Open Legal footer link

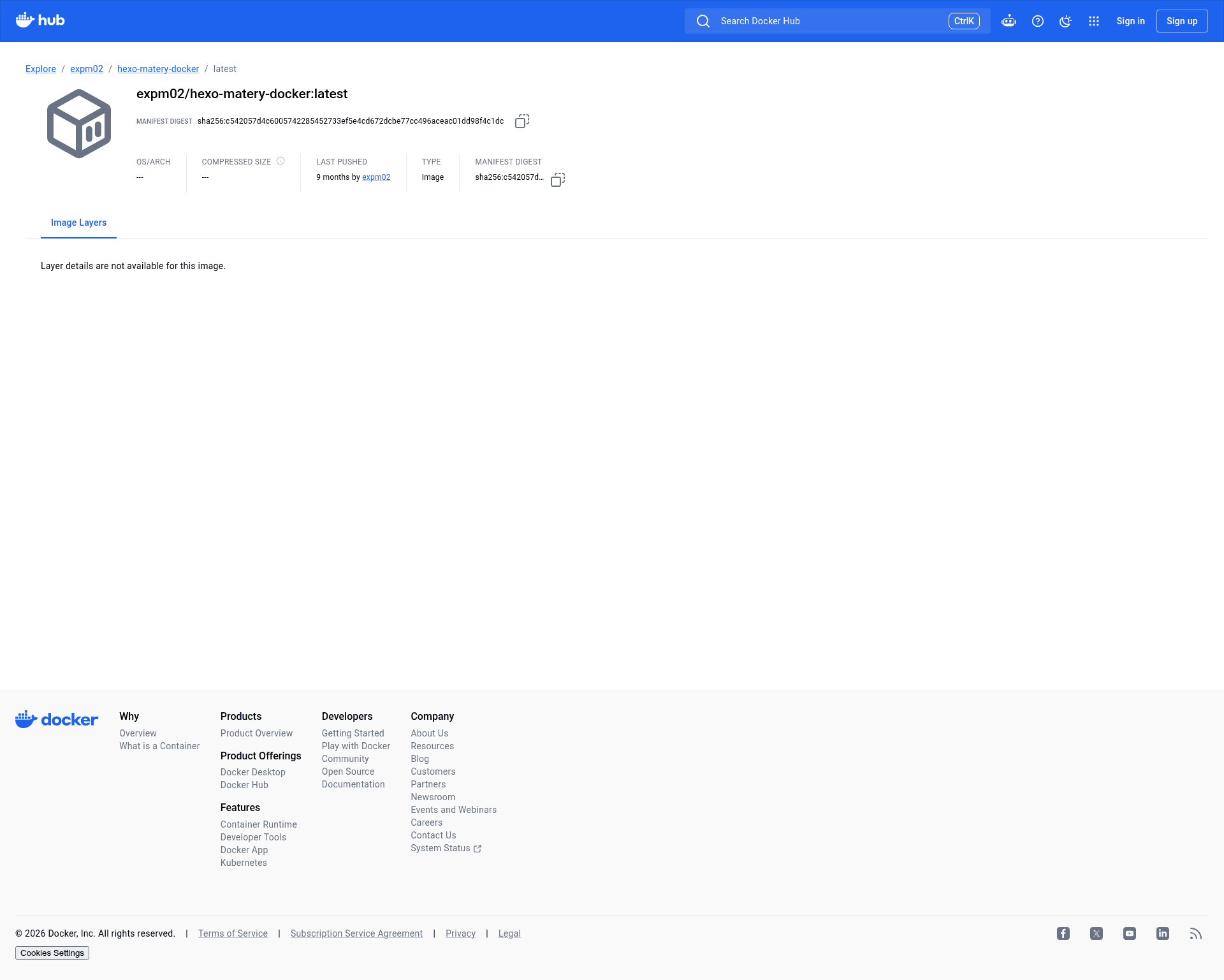pos(509,933)
